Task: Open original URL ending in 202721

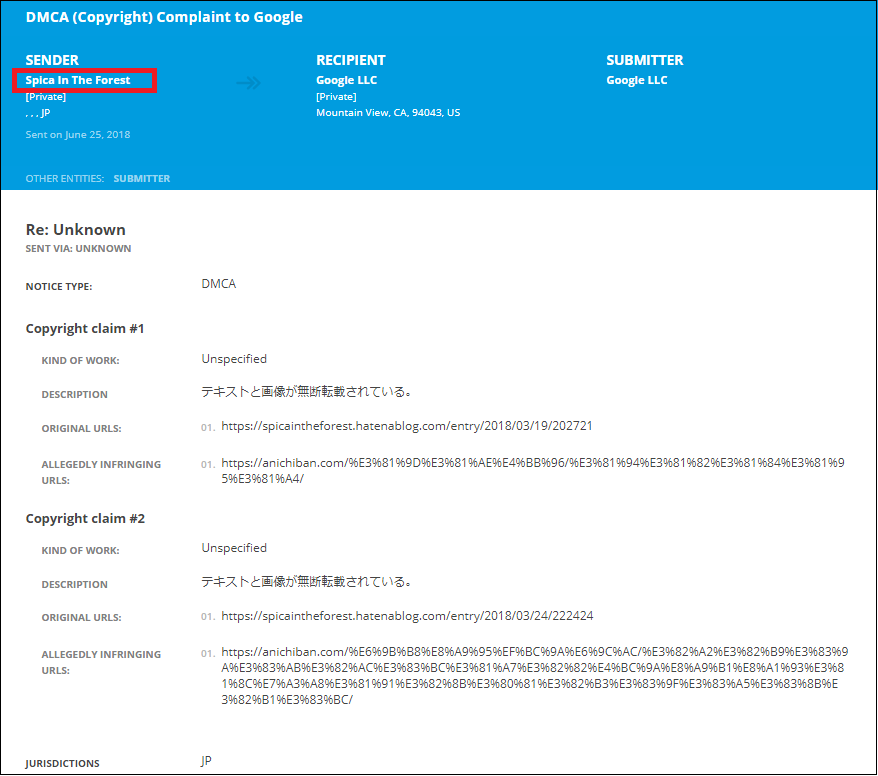Action: [x=407, y=426]
